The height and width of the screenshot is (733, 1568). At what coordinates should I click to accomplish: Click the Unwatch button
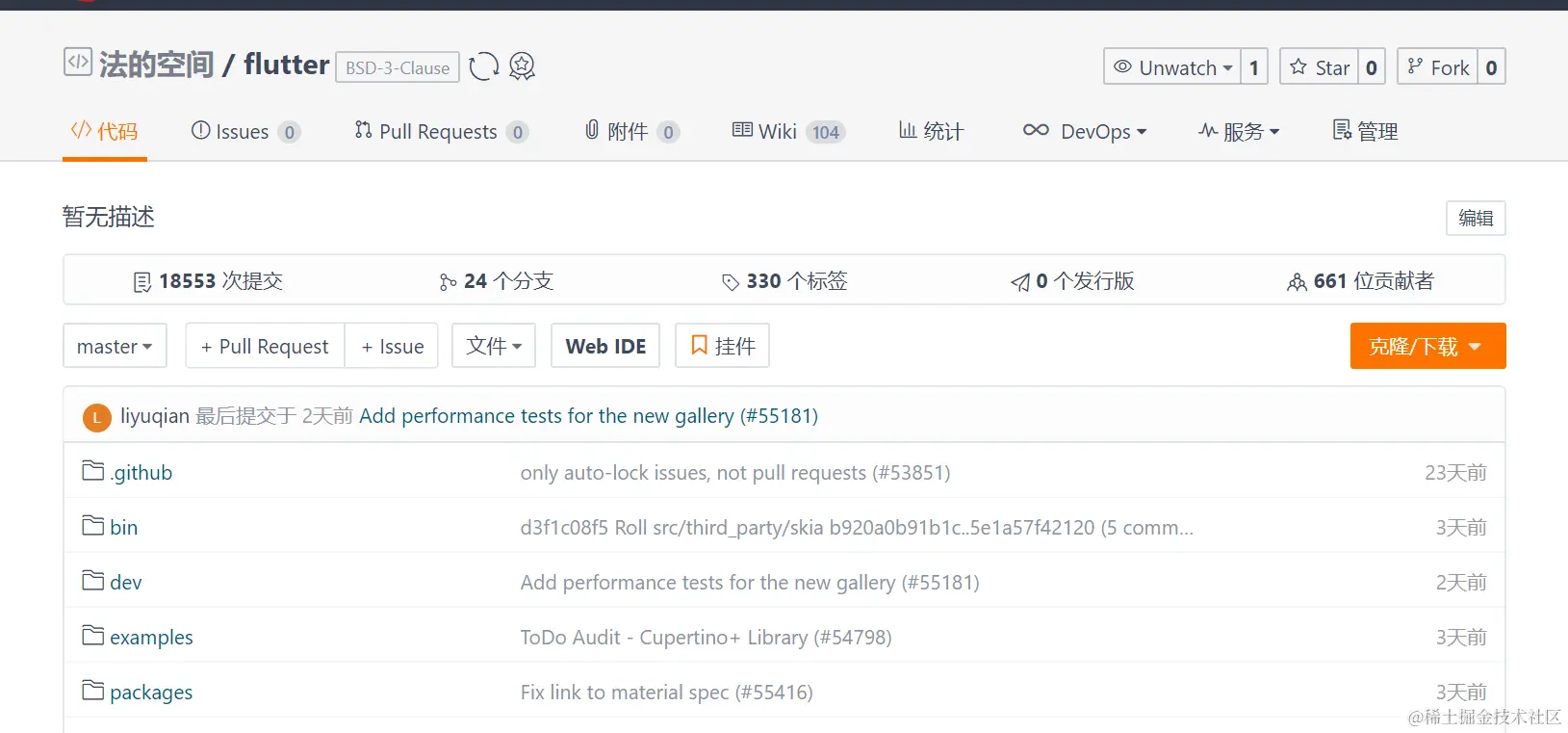click(1172, 67)
